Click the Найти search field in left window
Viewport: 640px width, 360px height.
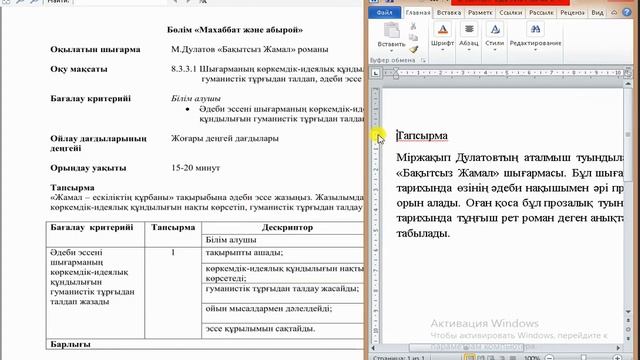coord(121,2)
